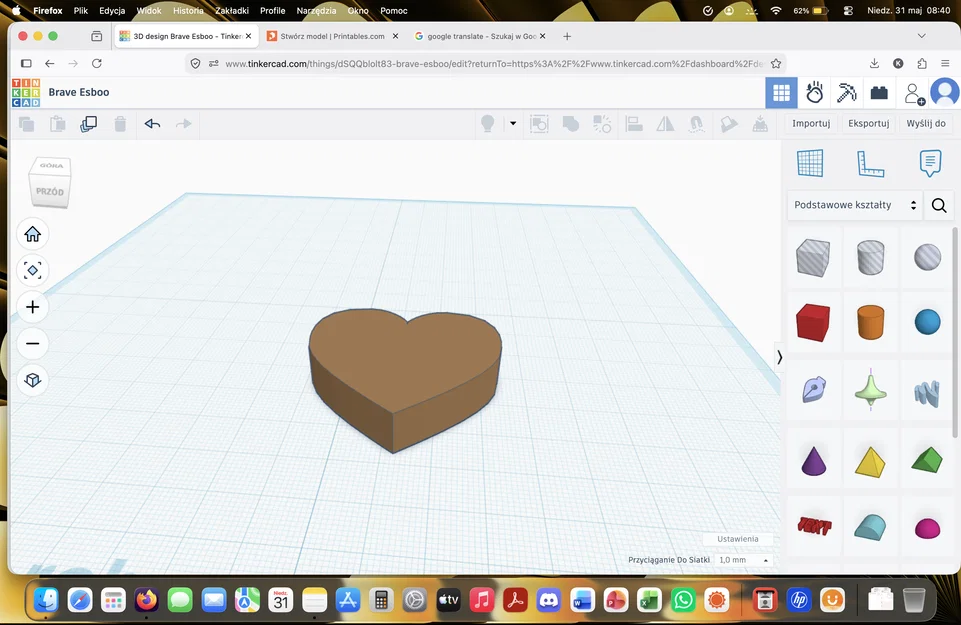Toggle the Show all lightbulb icon
Screen dimensions: 961x625
point(487,124)
